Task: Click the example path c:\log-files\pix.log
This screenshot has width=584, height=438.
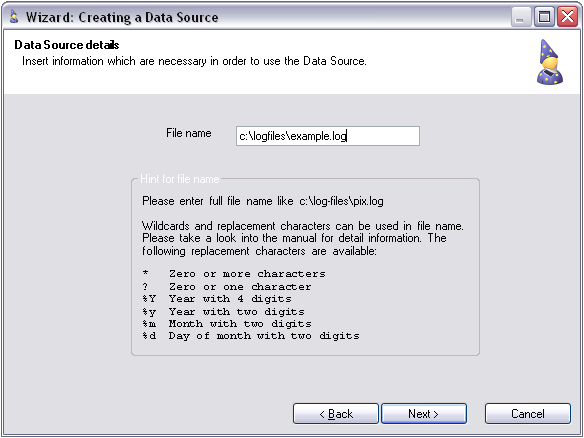Action: point(341,201)
